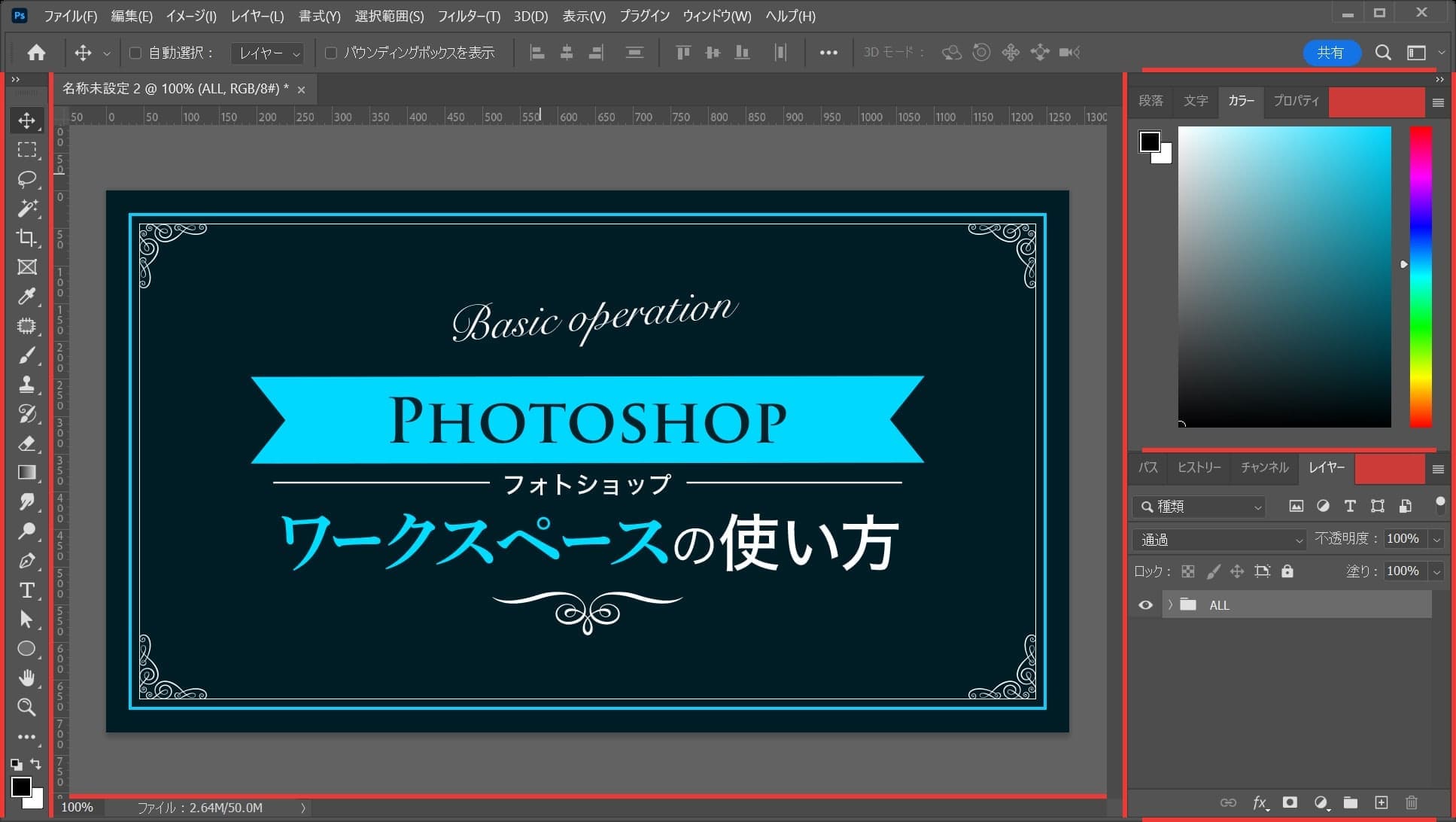Viewport: 1456px width, 822px height.
Task: Create a new group folder icon
Action: (1351, 802)
